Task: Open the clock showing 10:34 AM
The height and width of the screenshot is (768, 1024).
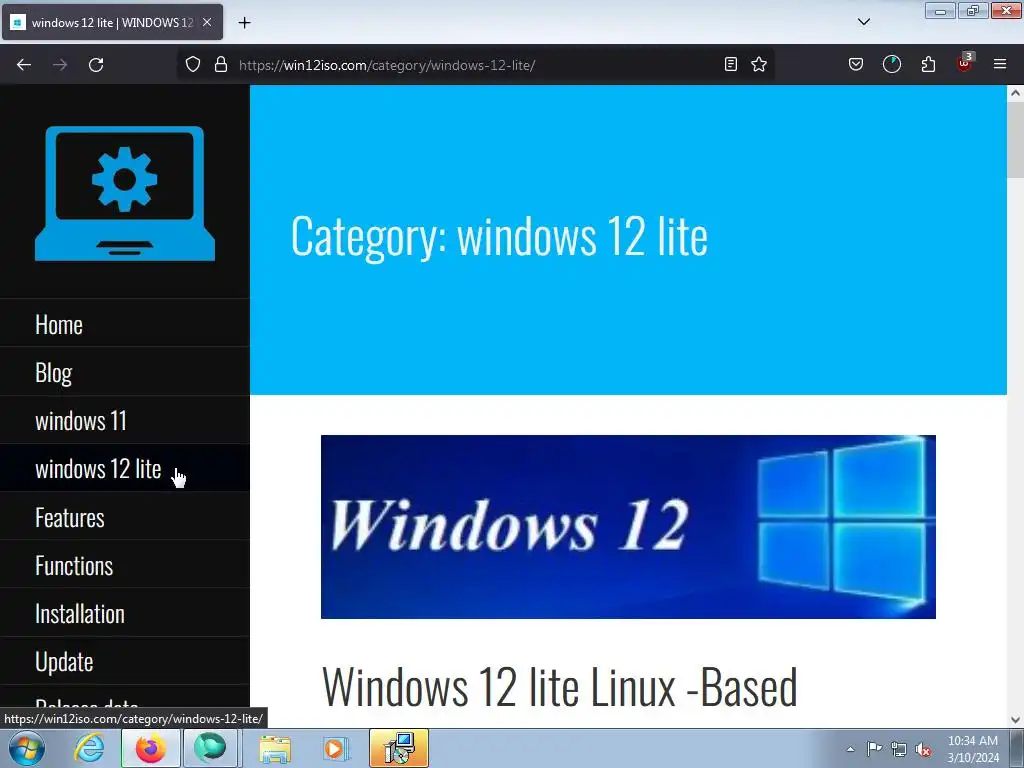Action: [x=973, y=749]
